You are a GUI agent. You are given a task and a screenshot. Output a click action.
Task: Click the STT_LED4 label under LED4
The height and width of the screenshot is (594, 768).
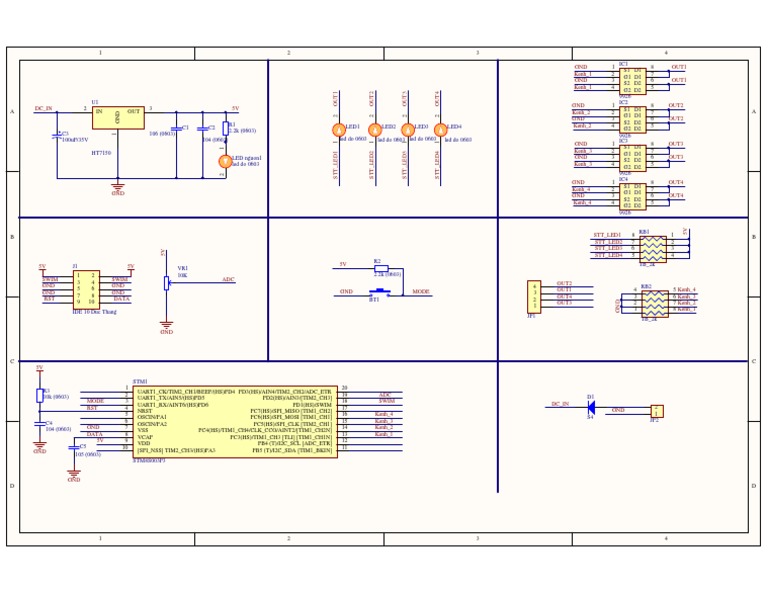(437, 165)
